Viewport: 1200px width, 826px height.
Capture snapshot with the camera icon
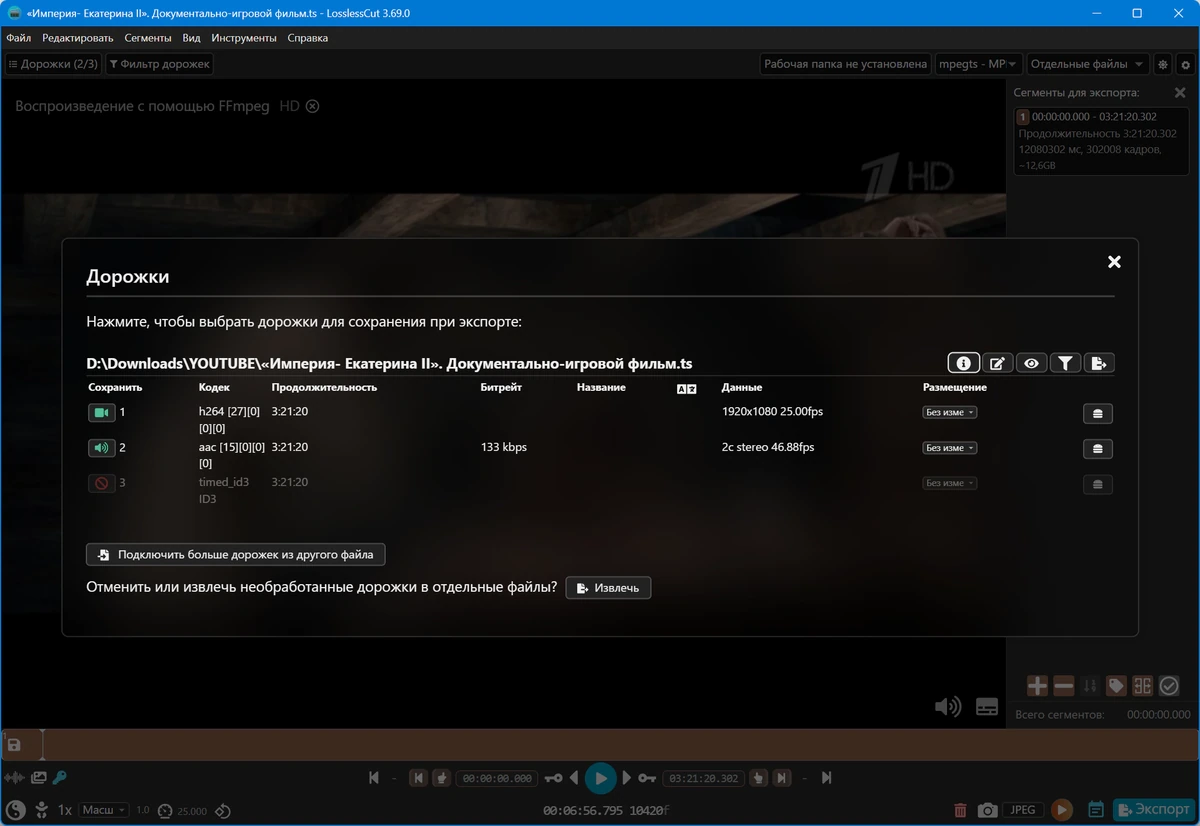click(x=987, y=810)
